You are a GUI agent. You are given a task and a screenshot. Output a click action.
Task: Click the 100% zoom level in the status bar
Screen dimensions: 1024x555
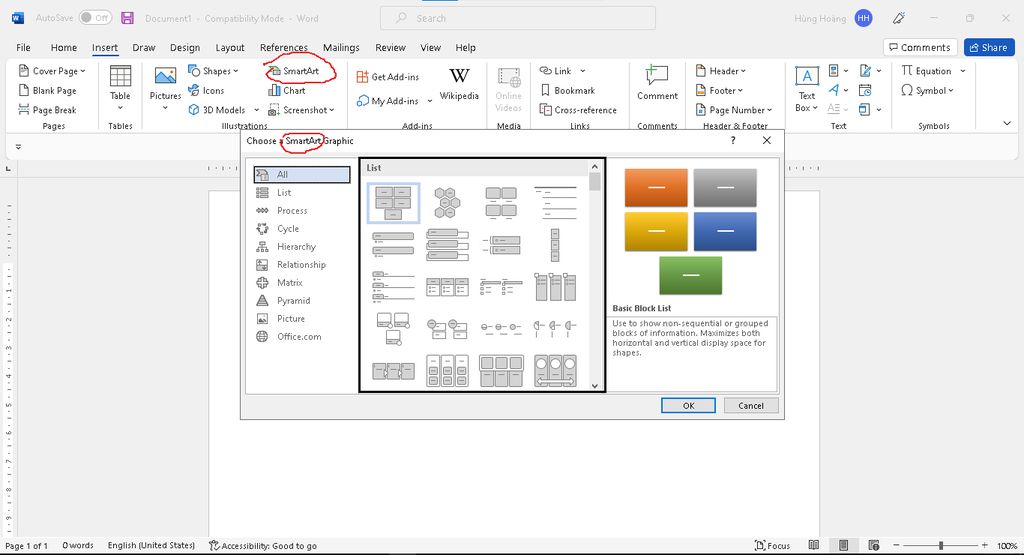click(x=1007, y=546)
